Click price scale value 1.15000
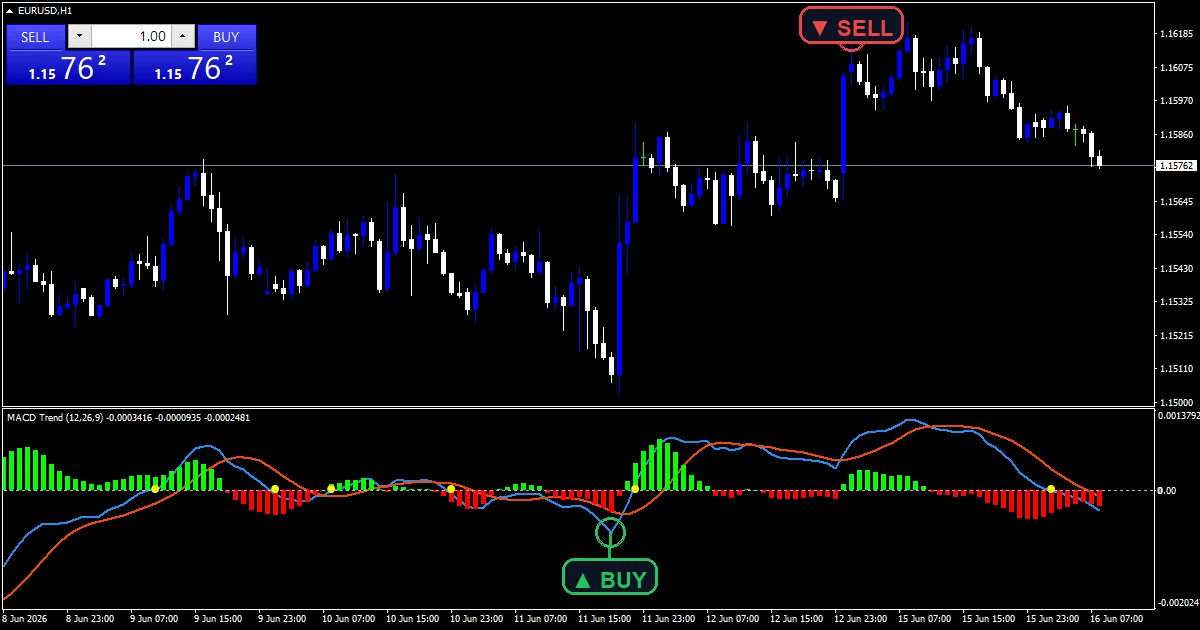 [1176, 402]
